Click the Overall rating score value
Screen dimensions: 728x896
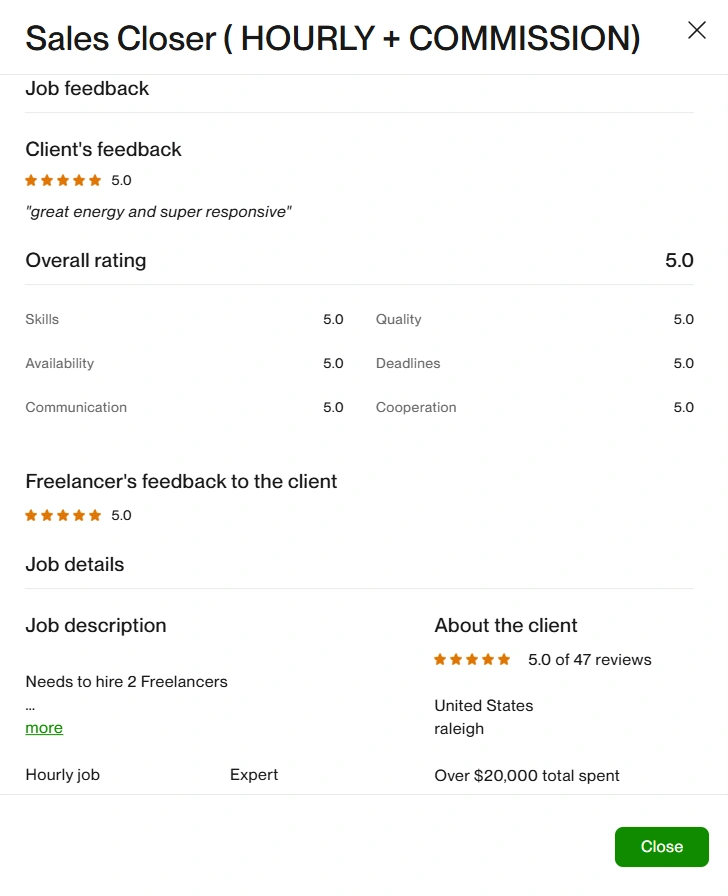[x=679, y=261]
